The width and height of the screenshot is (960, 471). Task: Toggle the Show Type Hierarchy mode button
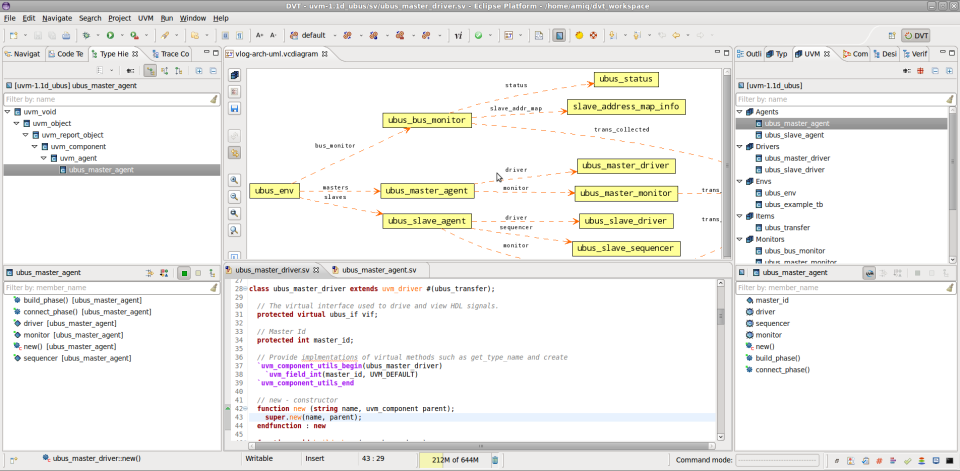149,71
